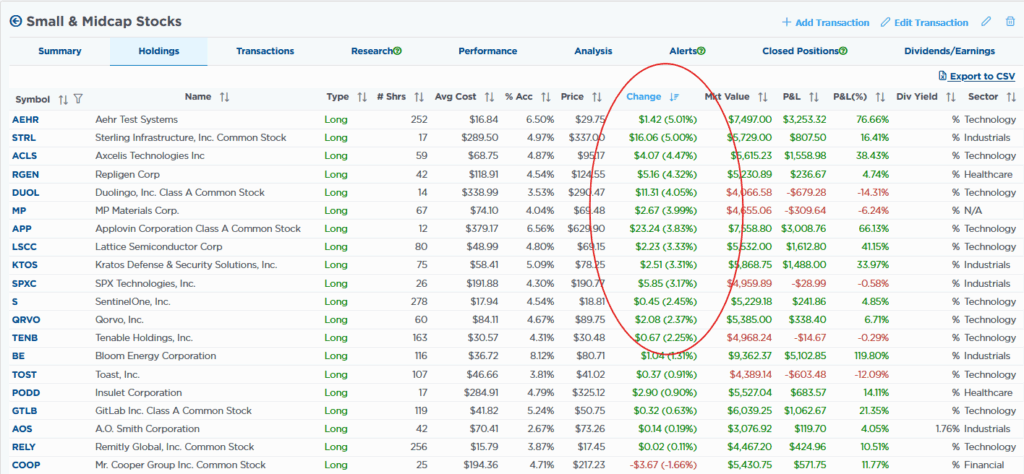Click the Add Transaction button
Image resolution: width=1024 pixels, height=474 pixels.
(825, 22)
